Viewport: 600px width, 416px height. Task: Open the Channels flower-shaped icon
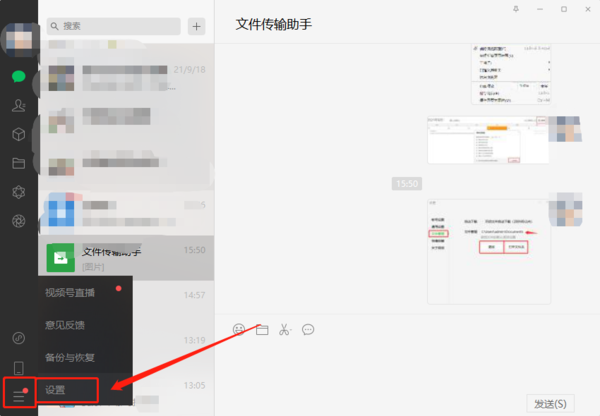pyautogui.click(x=18, y=192)
